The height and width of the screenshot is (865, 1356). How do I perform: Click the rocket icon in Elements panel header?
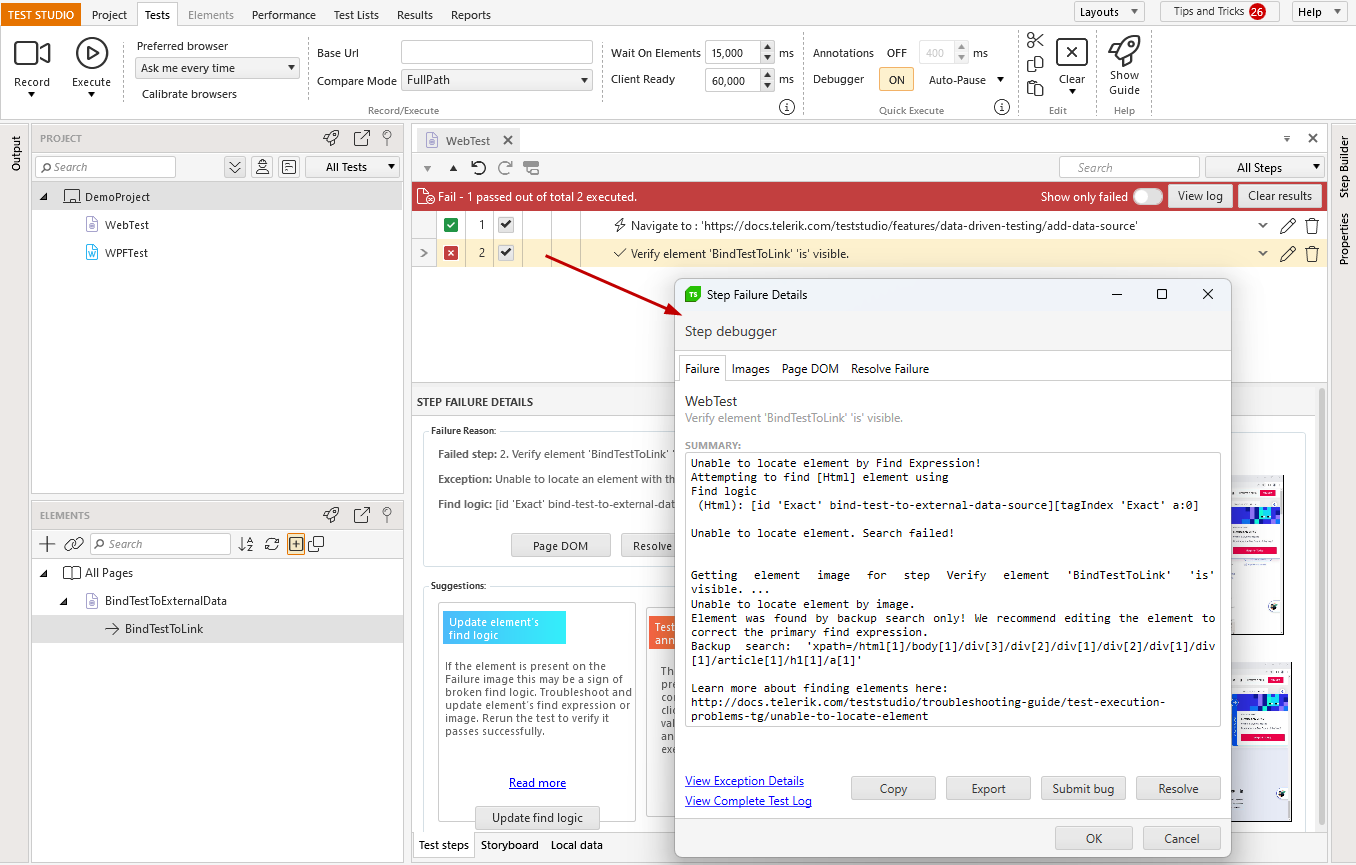coord(331,515)
